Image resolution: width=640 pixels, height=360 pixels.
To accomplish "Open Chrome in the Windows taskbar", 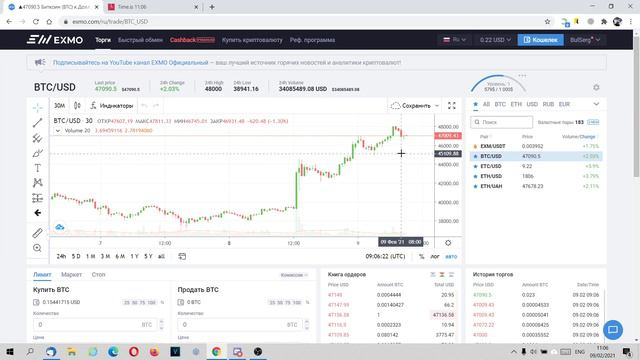I will 216,352.
